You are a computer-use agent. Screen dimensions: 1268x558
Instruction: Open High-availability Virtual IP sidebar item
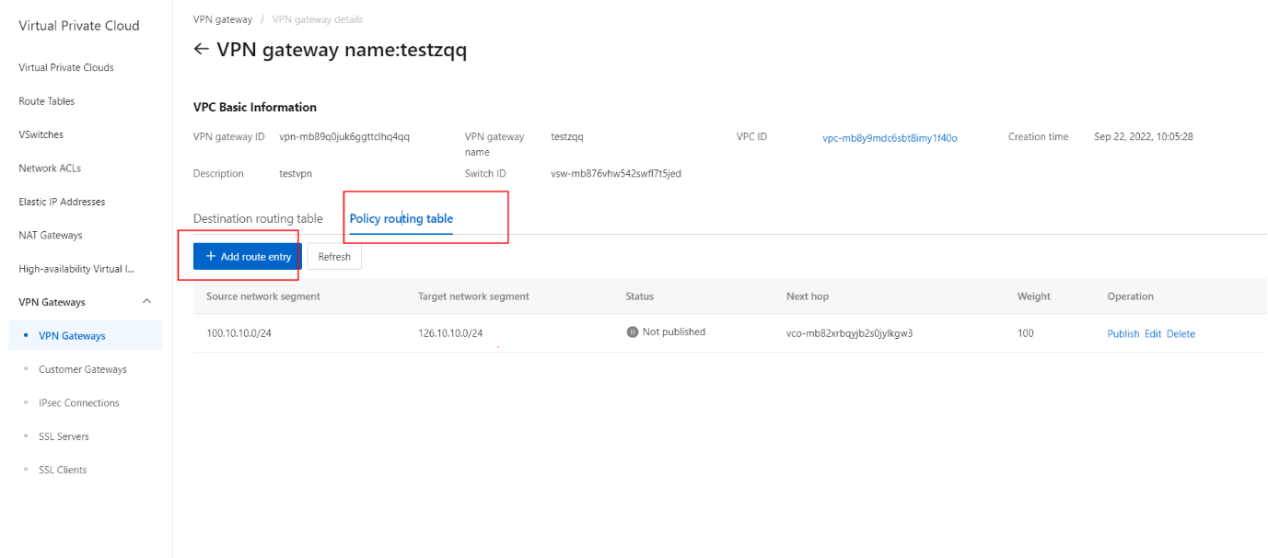coord(76,269)
